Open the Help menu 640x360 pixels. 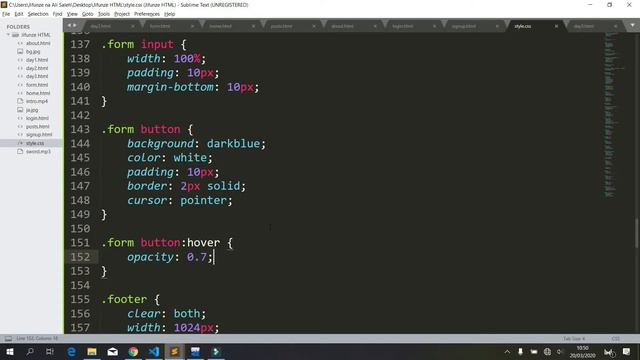click(x=169, y=14)
